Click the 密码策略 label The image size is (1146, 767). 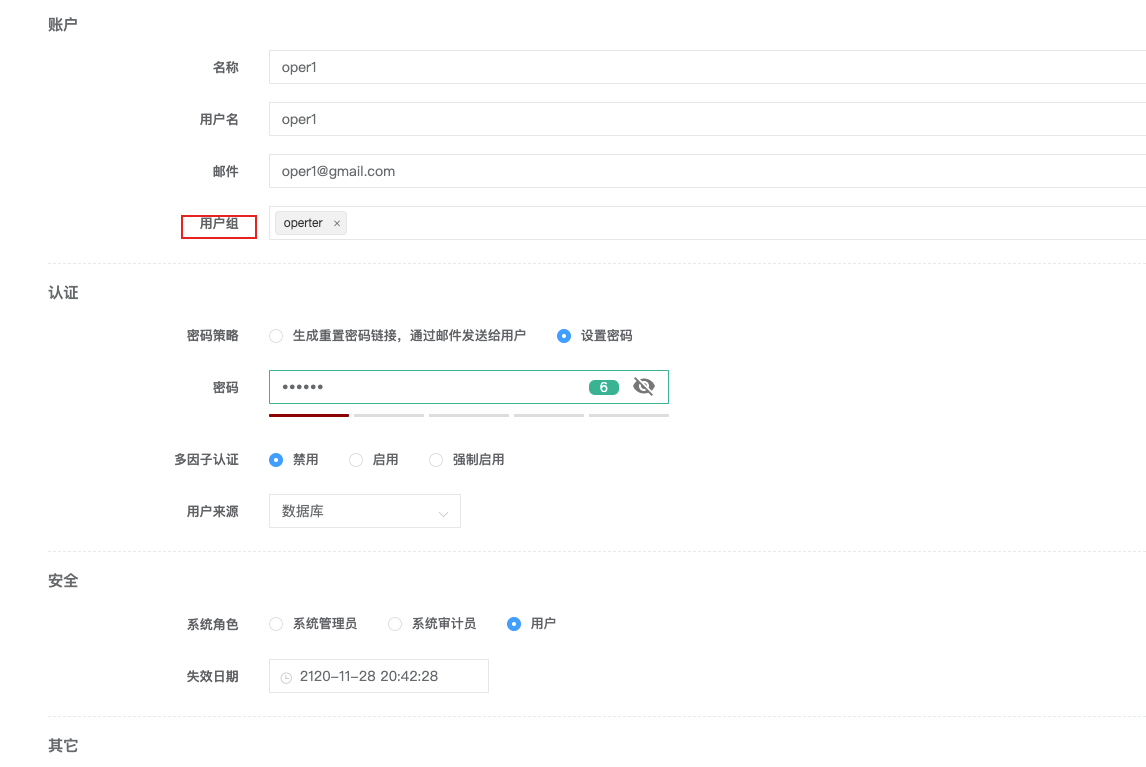tap(213, 336)
